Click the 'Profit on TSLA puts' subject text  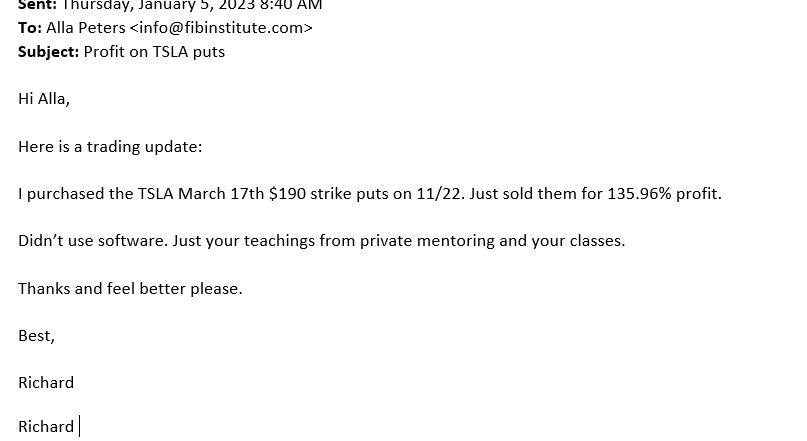[x=154, y=52]
